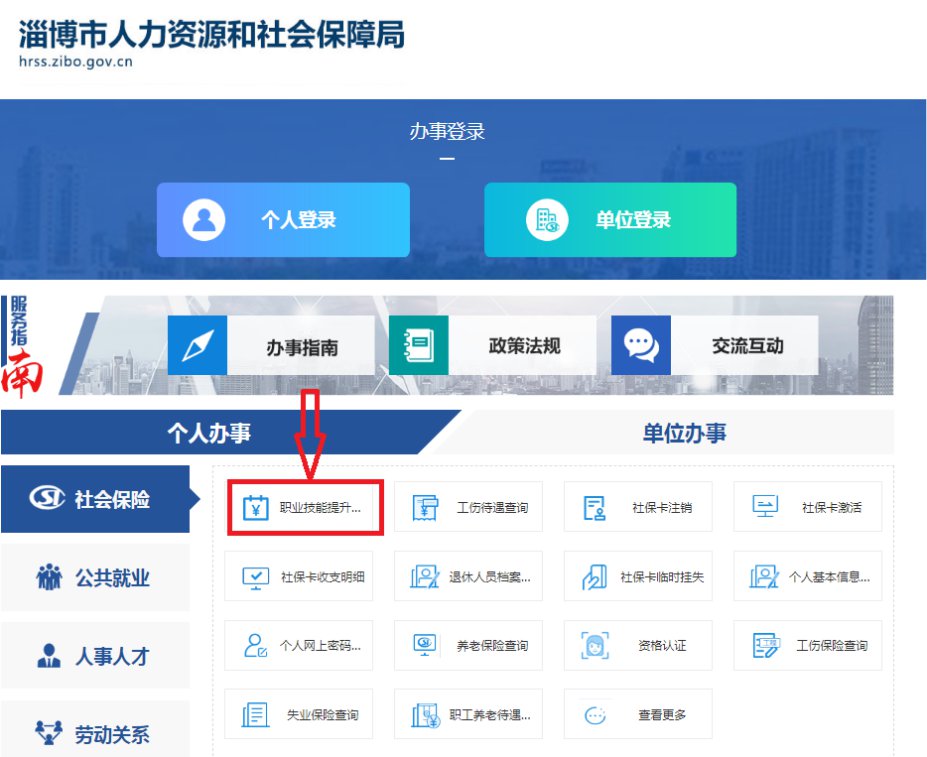Open 政策法规 section
The height and width of the screenshot is (757, 927).
tap(492, 346)
